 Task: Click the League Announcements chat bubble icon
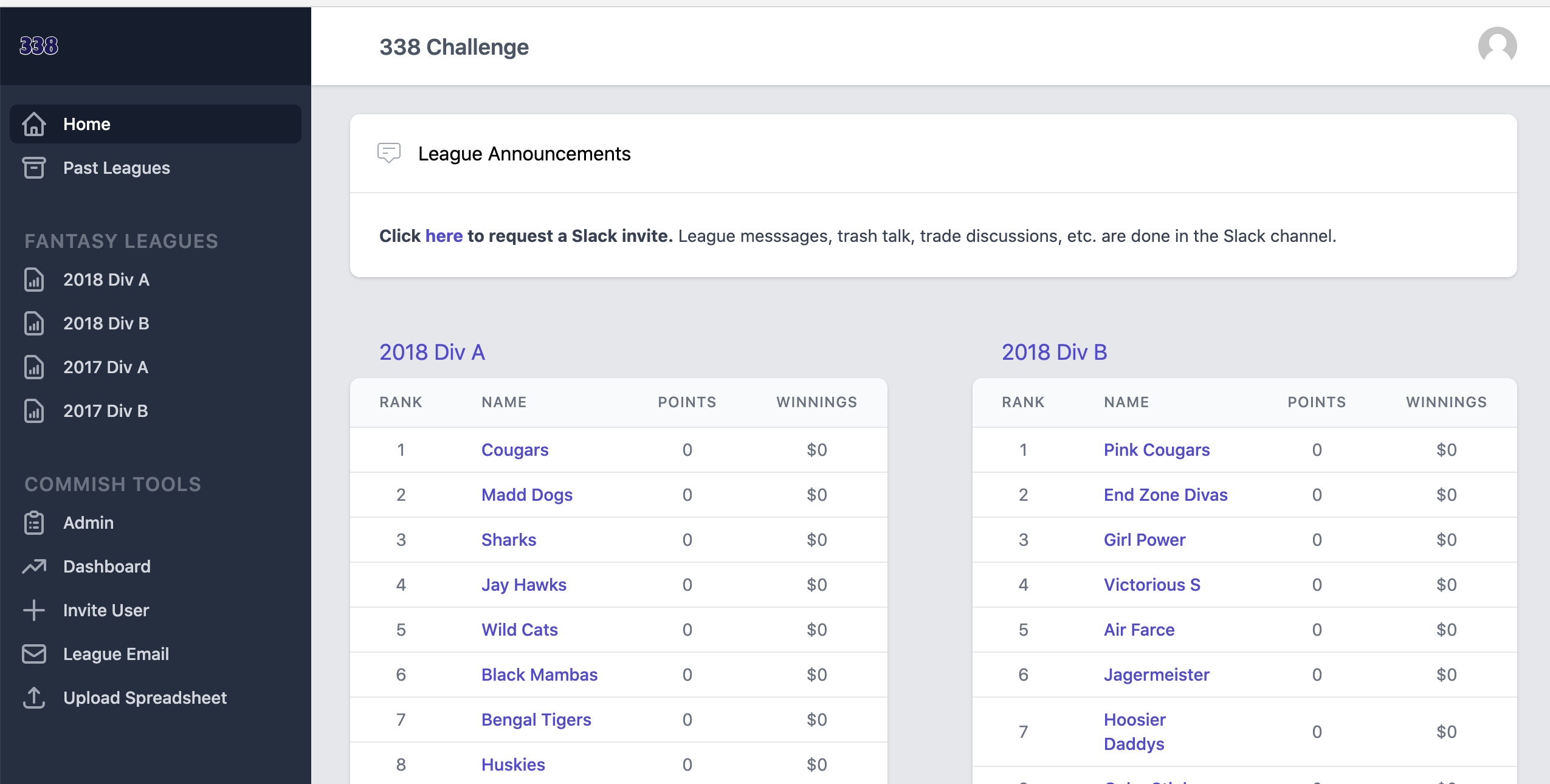pyautogui.click(x=389, y=153)
